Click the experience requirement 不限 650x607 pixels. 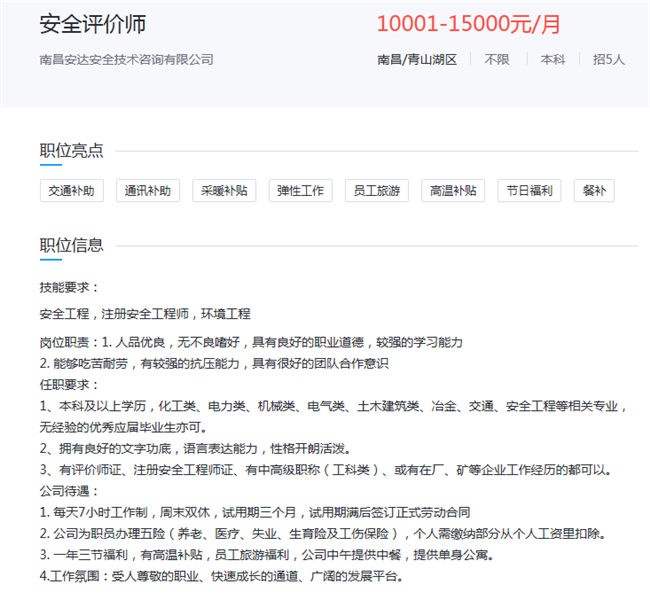[497, 60]
